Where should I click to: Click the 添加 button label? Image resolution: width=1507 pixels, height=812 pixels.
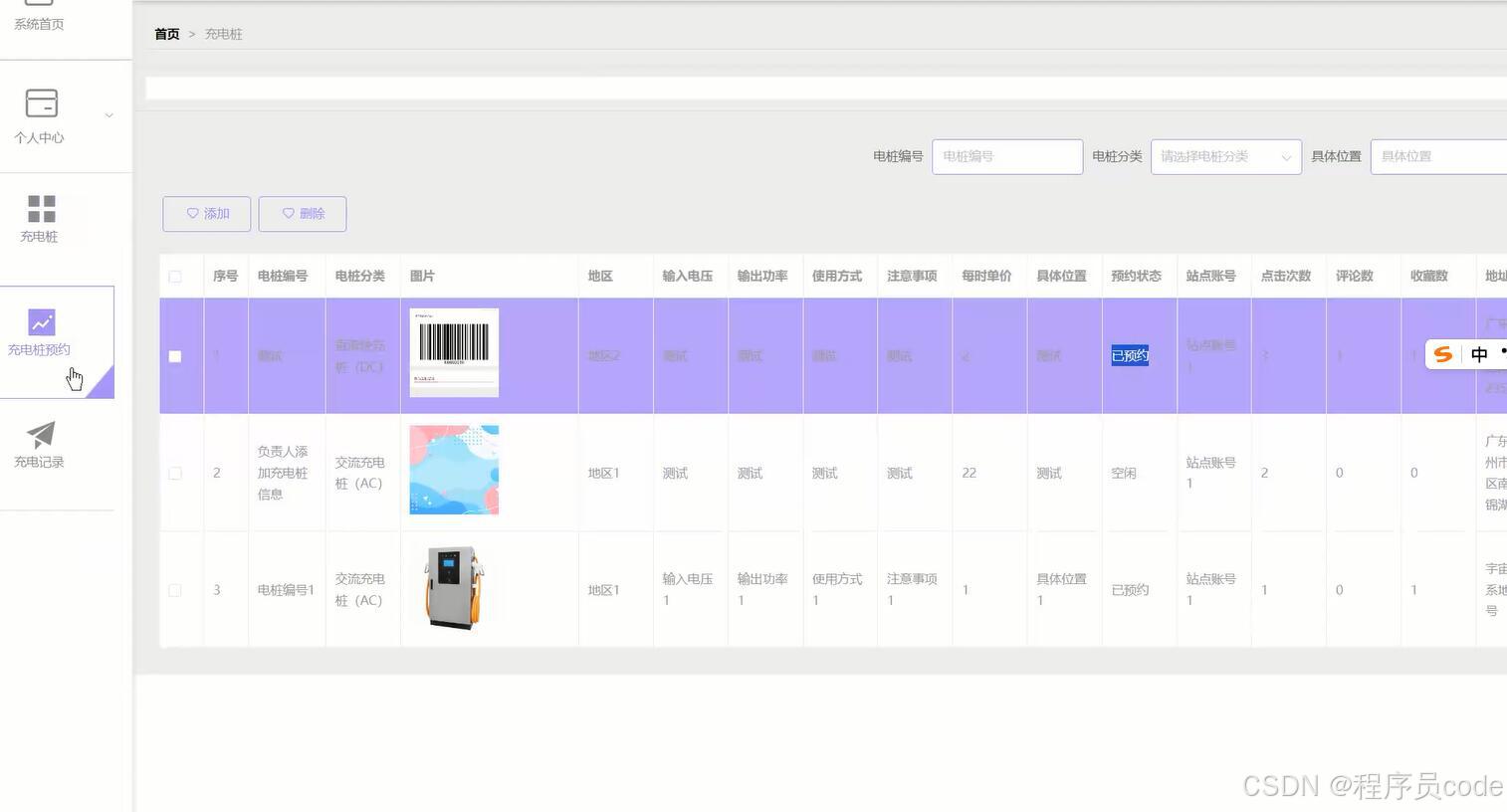217,214
